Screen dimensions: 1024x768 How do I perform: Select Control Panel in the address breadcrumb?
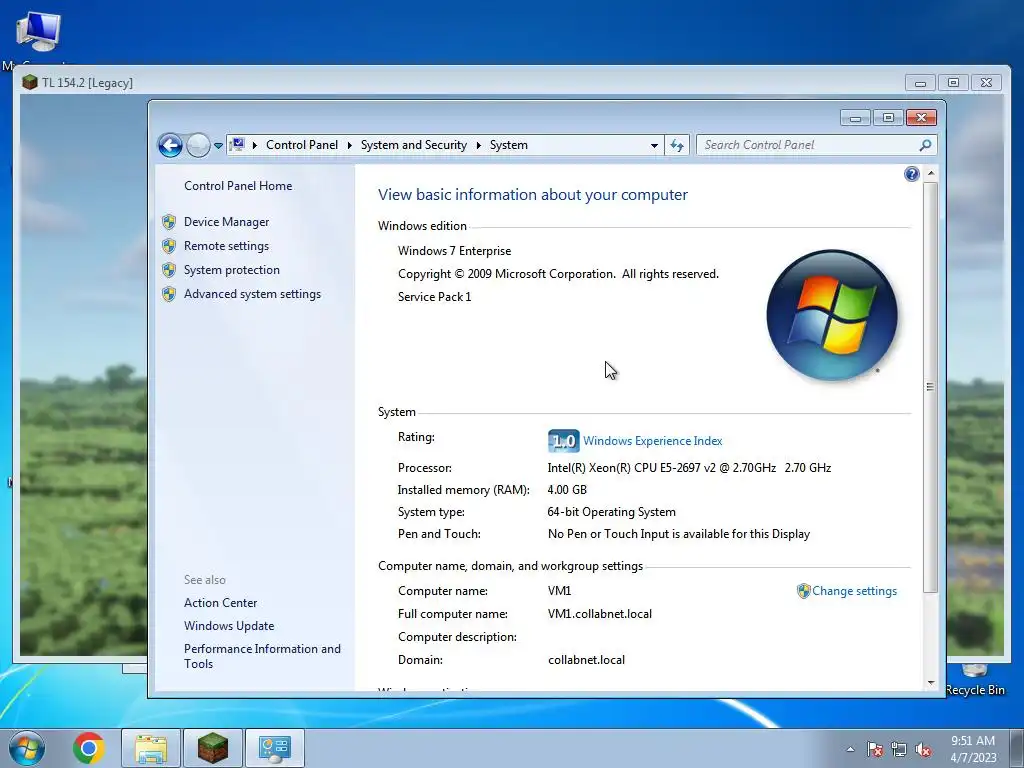pyautogui.click(x=302, y=145)
